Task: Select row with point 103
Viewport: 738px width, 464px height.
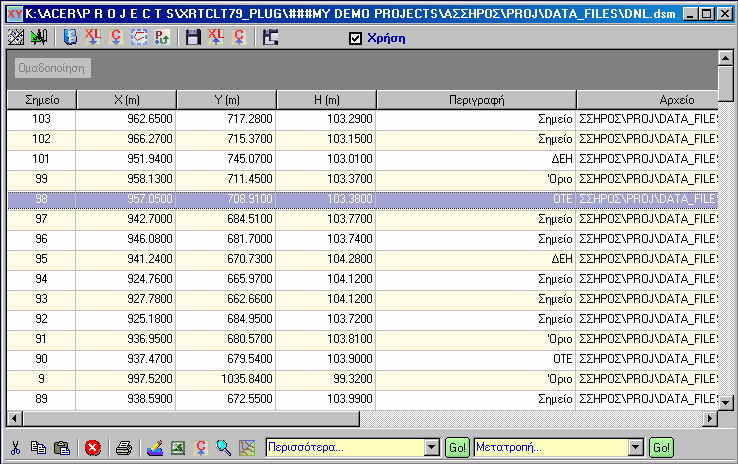Action: (x=362, y=120)
